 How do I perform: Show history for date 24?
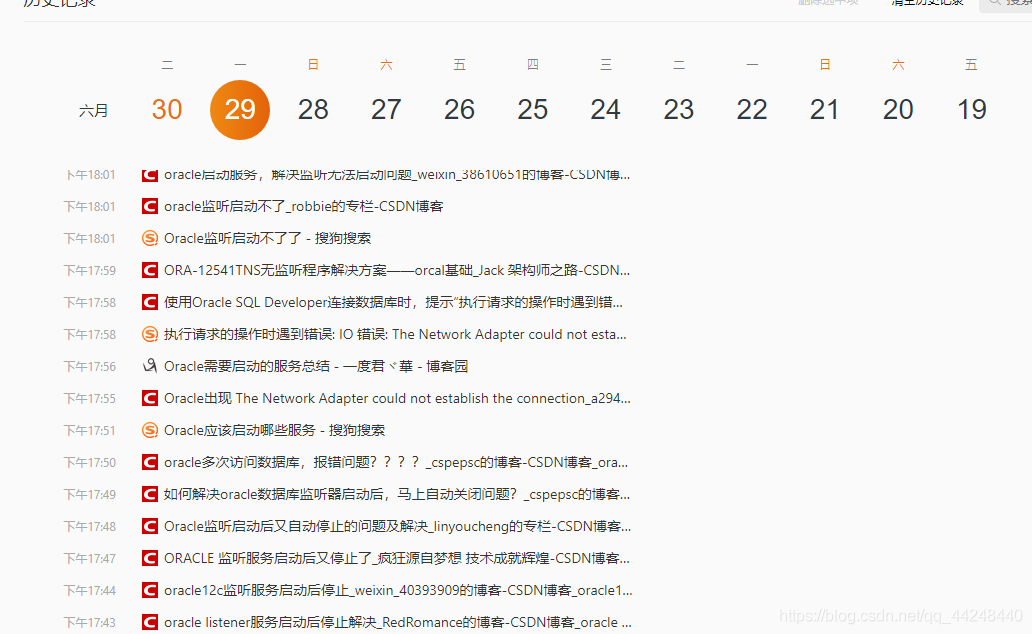[606, 109]
